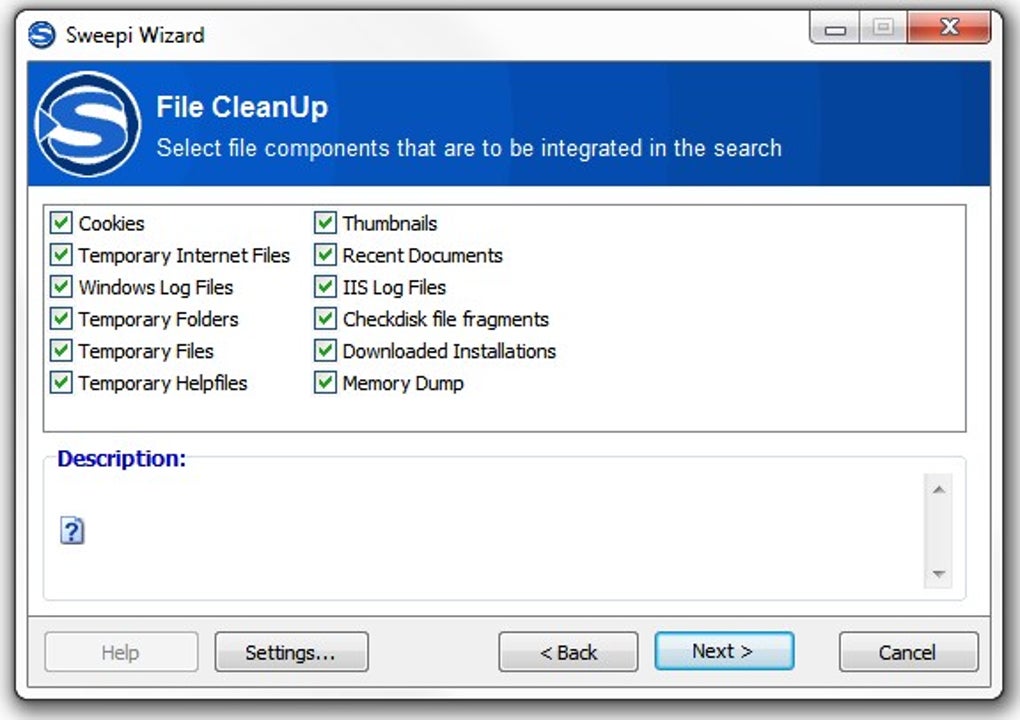Screen dimensions: 1020x720
Task: Click the question mark help icon in Description
Action: click(x=72, y=531)
